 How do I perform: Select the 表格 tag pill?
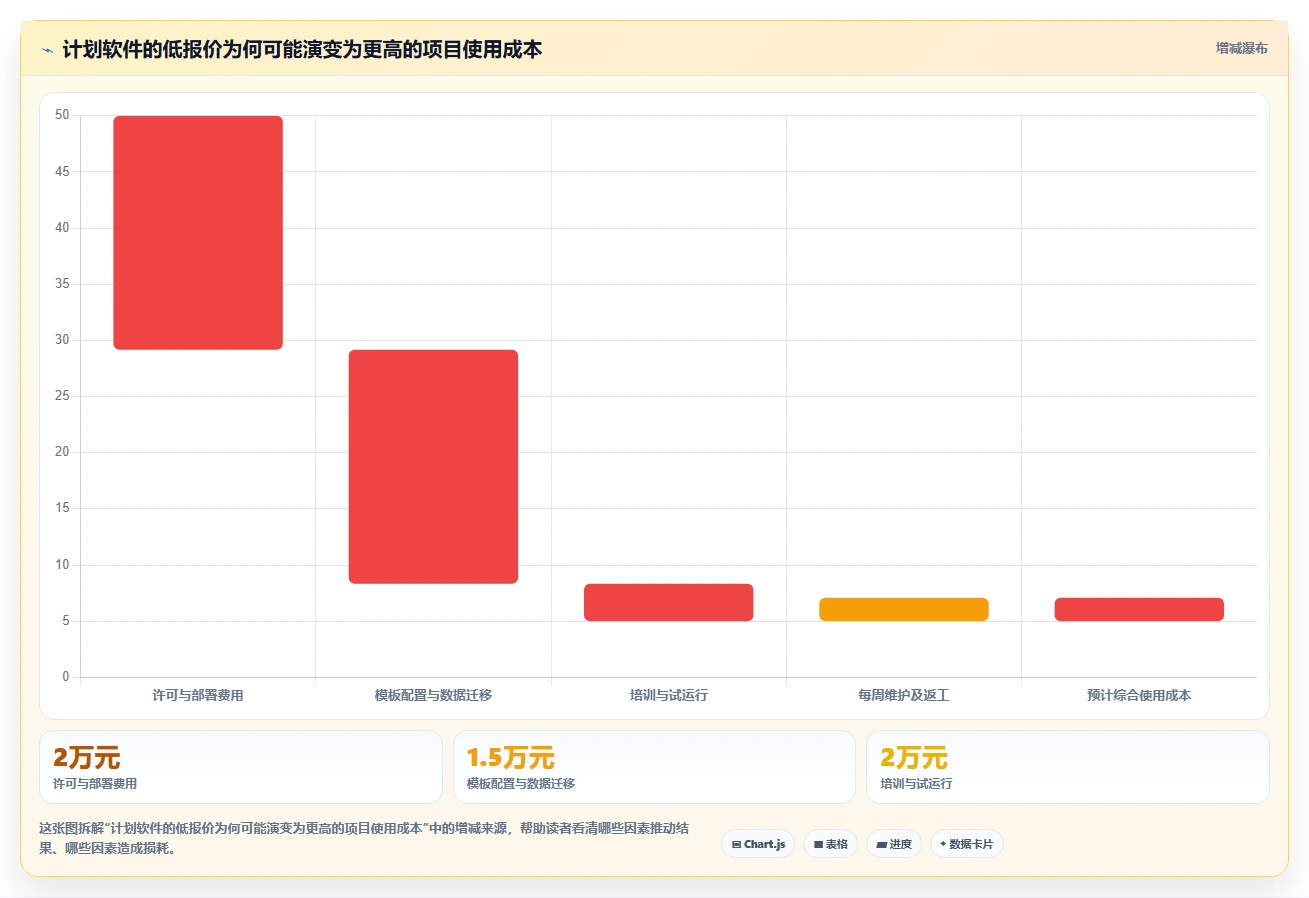pos(830,844)
